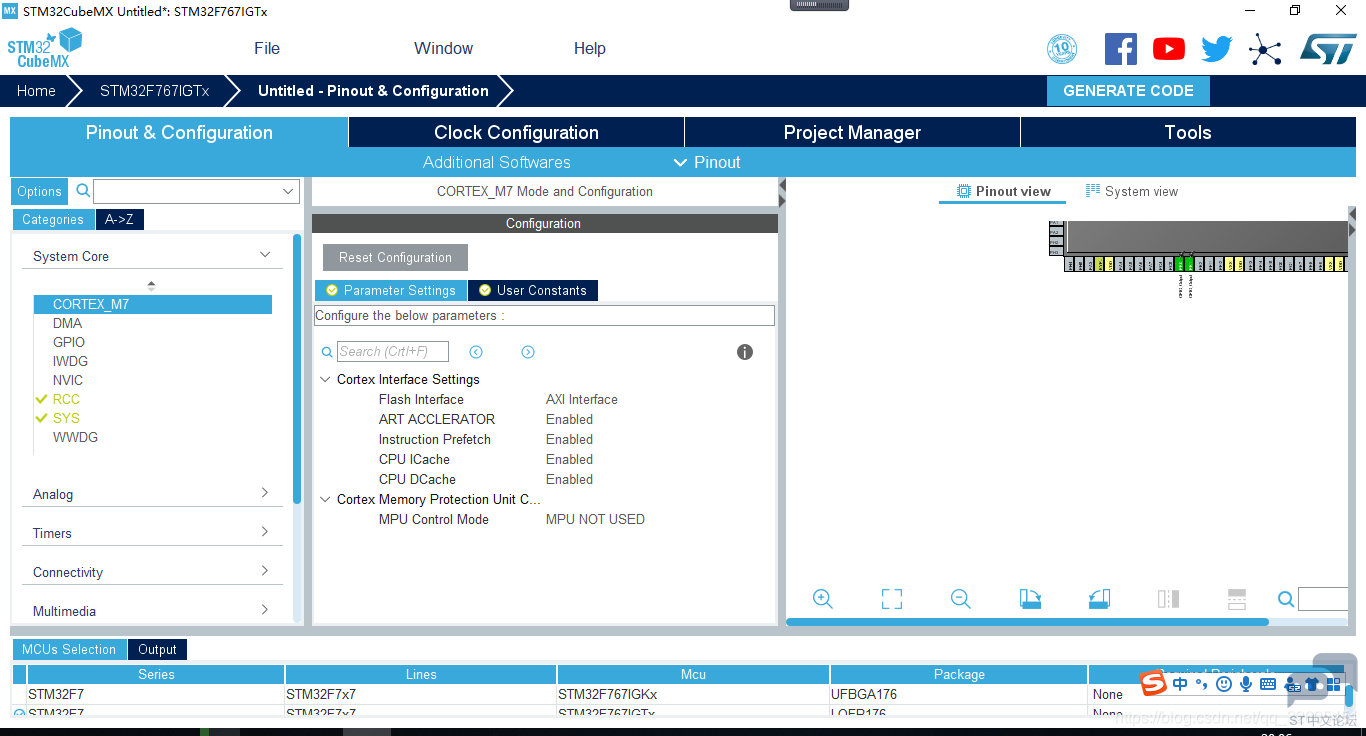Select the Pinout view tab
Screen dimensions: 1366x736
(x=1004, y=191)
